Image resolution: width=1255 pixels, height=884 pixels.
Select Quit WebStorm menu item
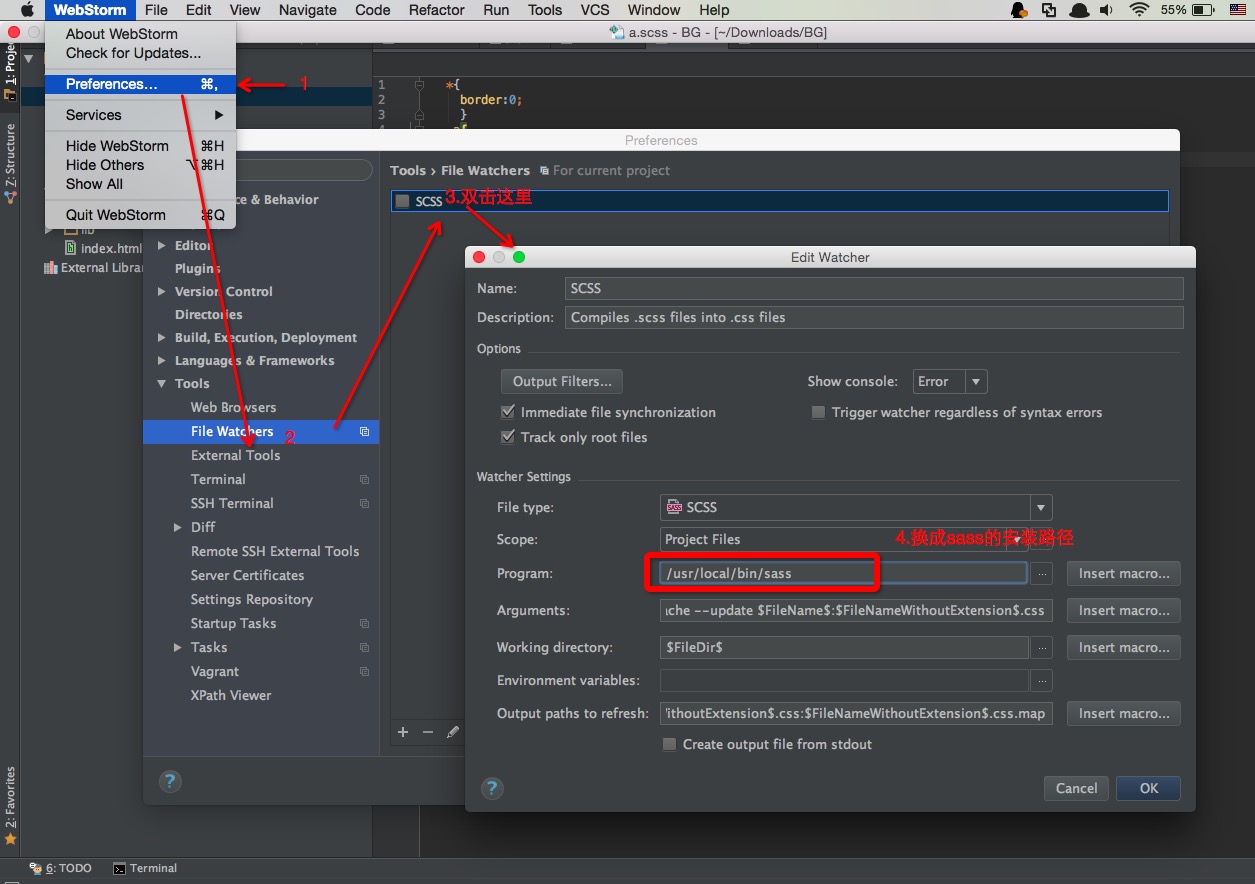pos(140,215)
